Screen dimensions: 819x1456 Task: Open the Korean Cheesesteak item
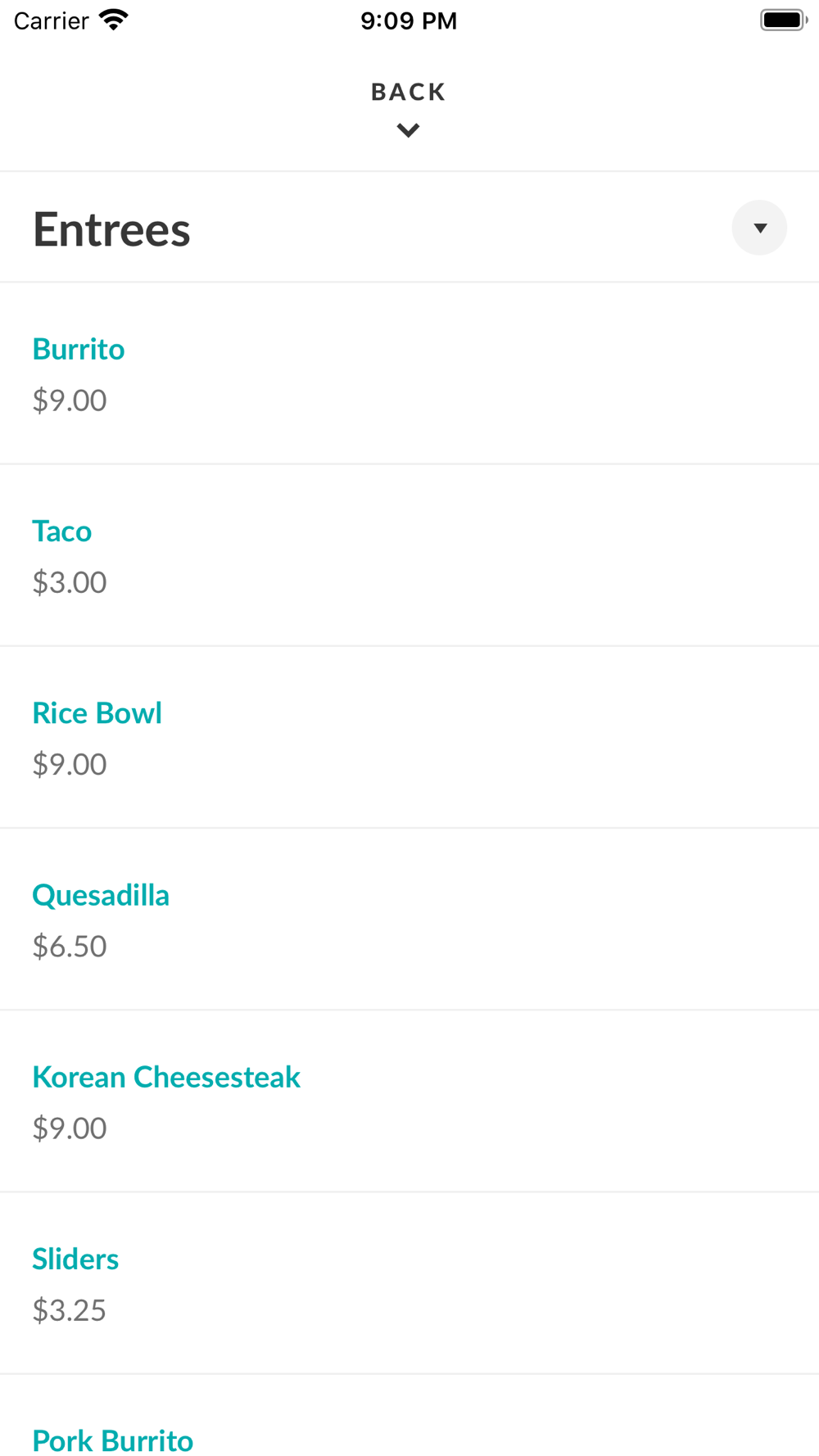click(166, 1077)
